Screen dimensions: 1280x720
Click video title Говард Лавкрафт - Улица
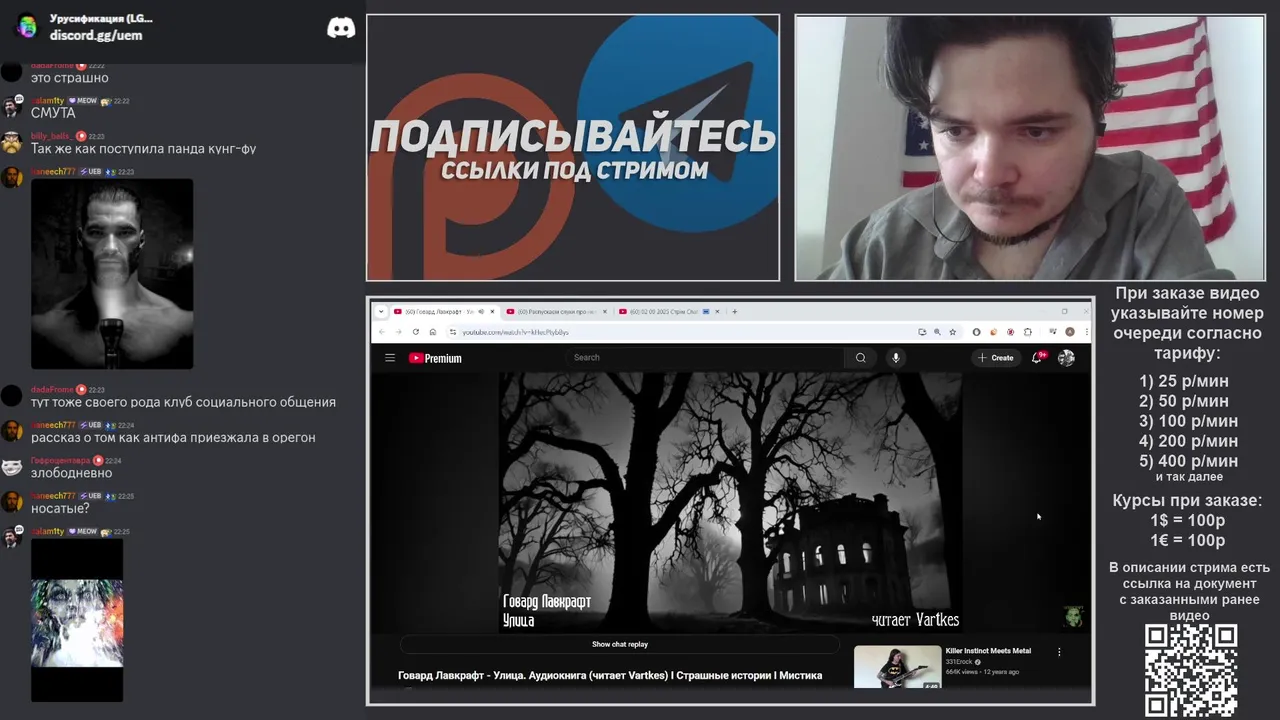610,675
